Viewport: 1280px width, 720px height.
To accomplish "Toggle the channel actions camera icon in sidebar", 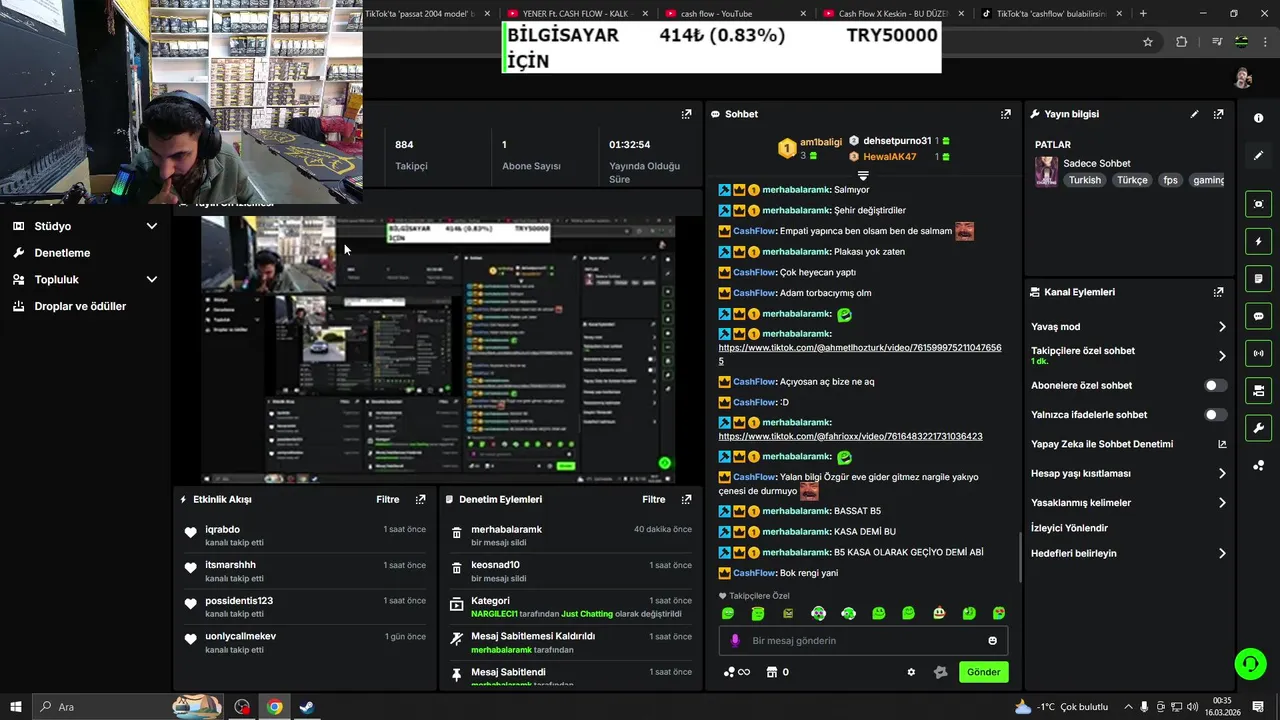I will (1258, 390).
